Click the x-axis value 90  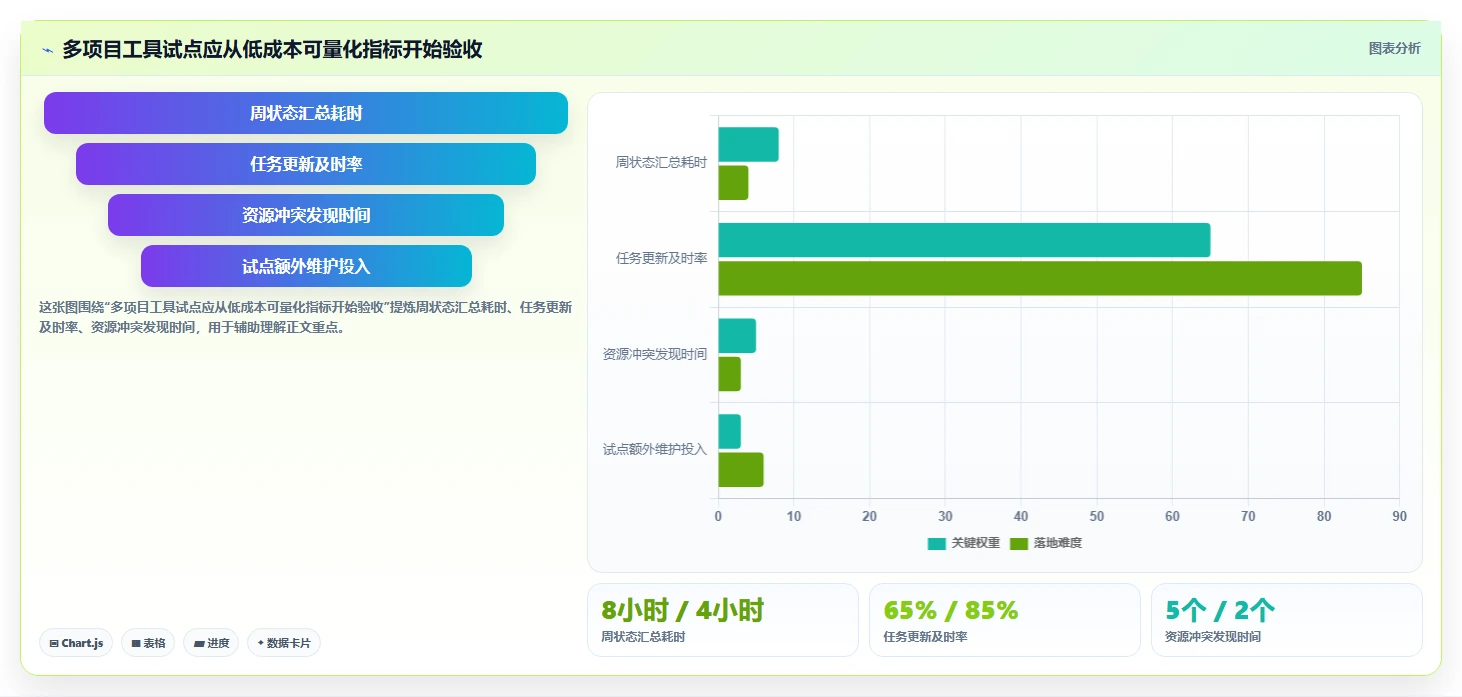1399,516
